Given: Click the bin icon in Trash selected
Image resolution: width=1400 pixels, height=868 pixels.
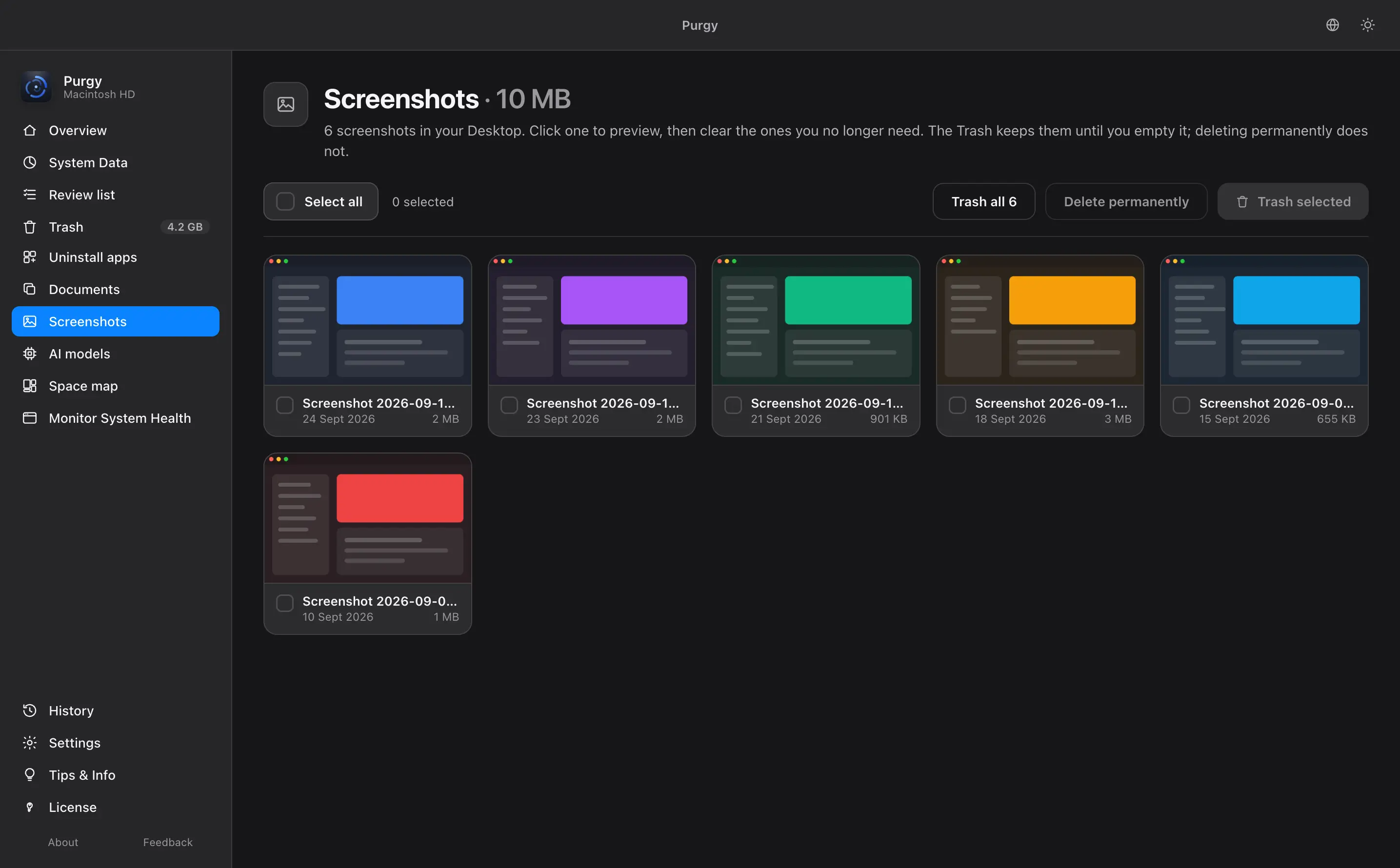Looking at the screenshot, I should pos(1242,202).
